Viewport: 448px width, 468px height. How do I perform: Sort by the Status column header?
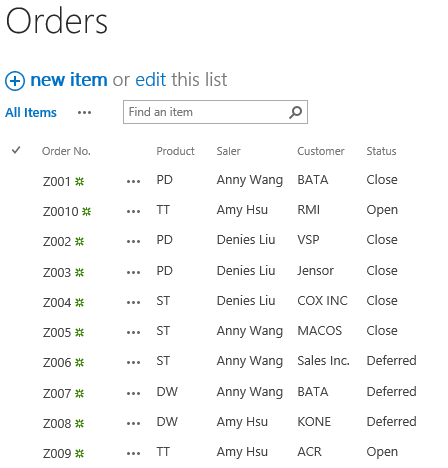click(381, 151)
